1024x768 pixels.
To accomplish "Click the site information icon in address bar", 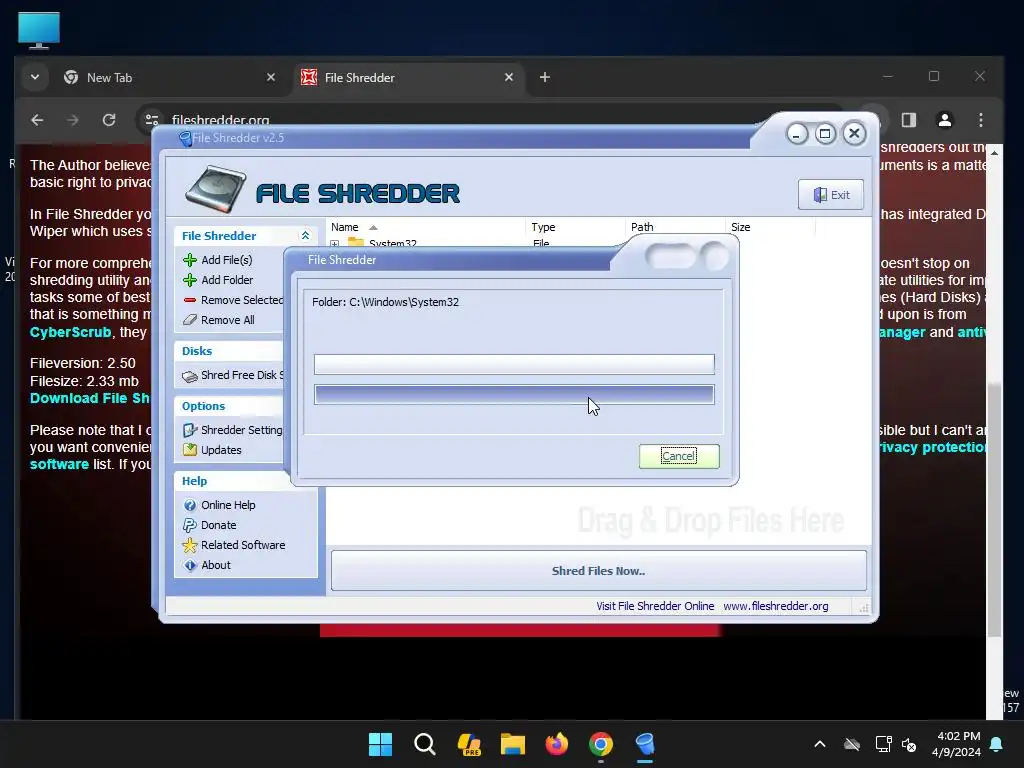I will tap(152, 120).
